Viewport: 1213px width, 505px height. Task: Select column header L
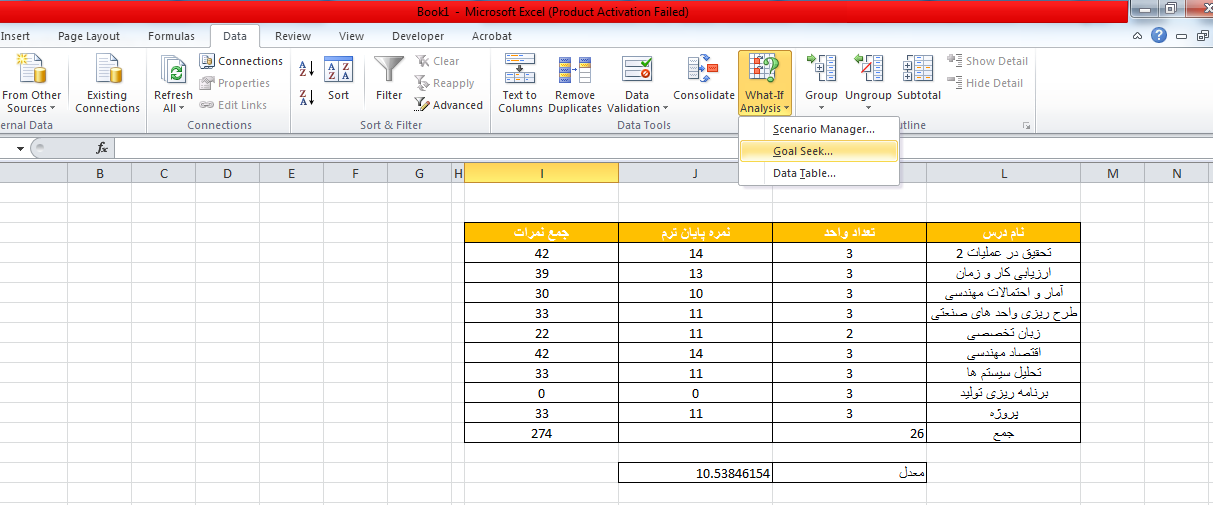tap(1003, 174)
